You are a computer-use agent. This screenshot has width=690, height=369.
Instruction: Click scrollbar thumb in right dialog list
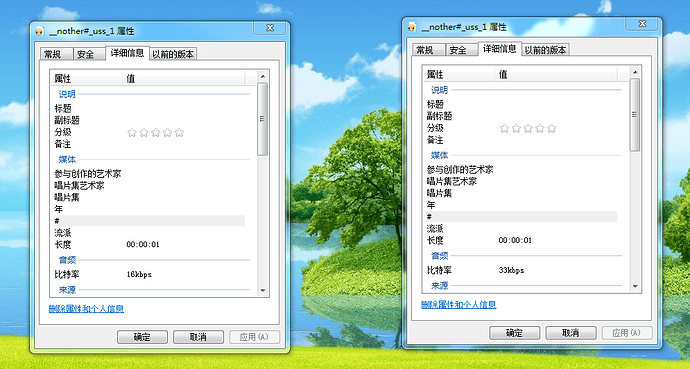click(635, 114)
